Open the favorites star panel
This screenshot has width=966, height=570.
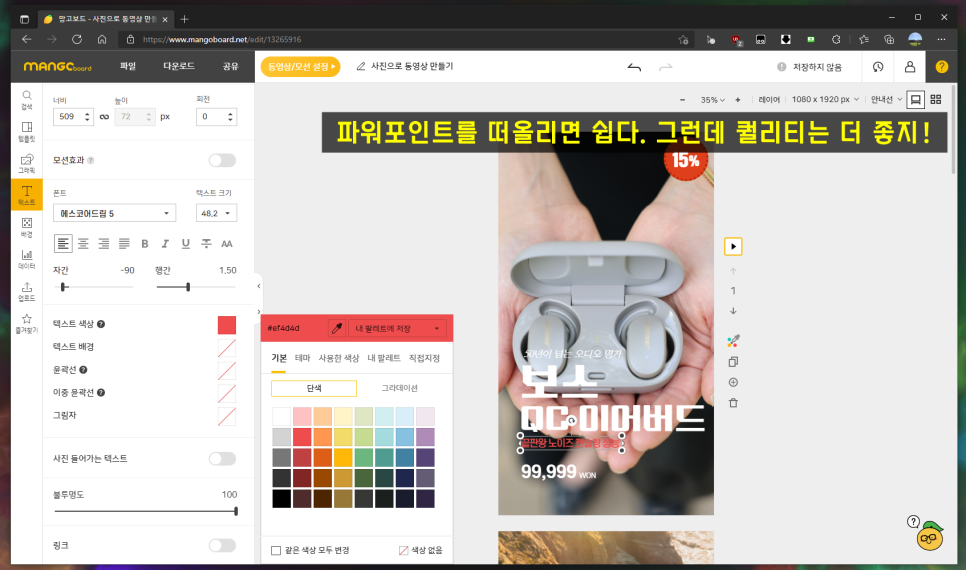pyautogui.click(x=26, y=324)
